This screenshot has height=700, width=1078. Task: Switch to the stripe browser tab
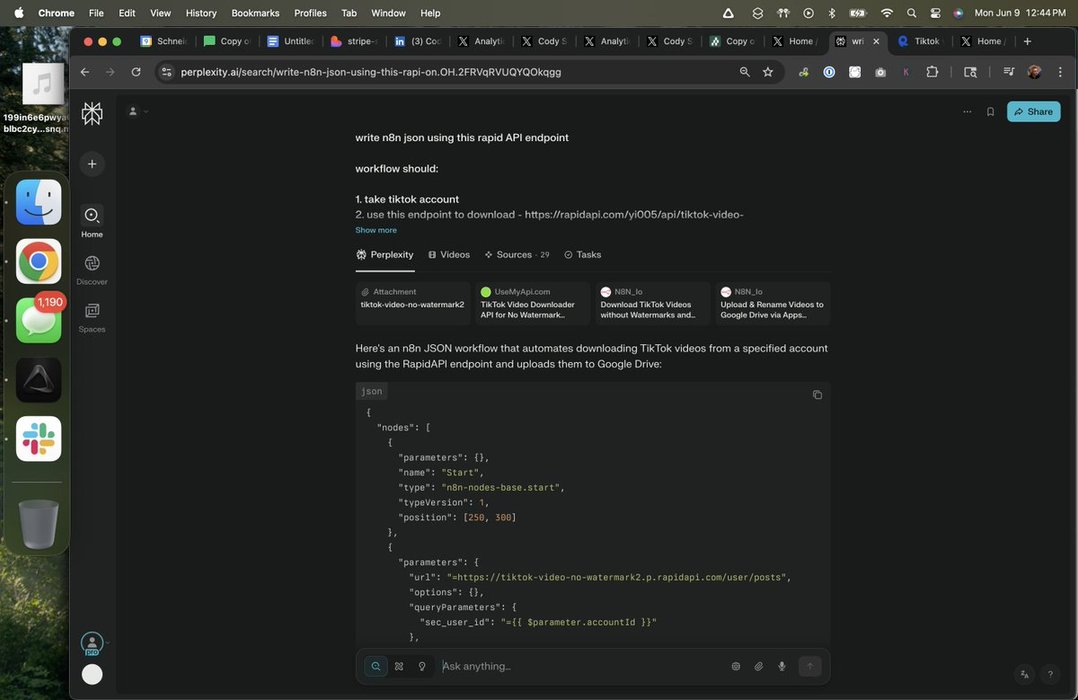click(x=354, y=41)
